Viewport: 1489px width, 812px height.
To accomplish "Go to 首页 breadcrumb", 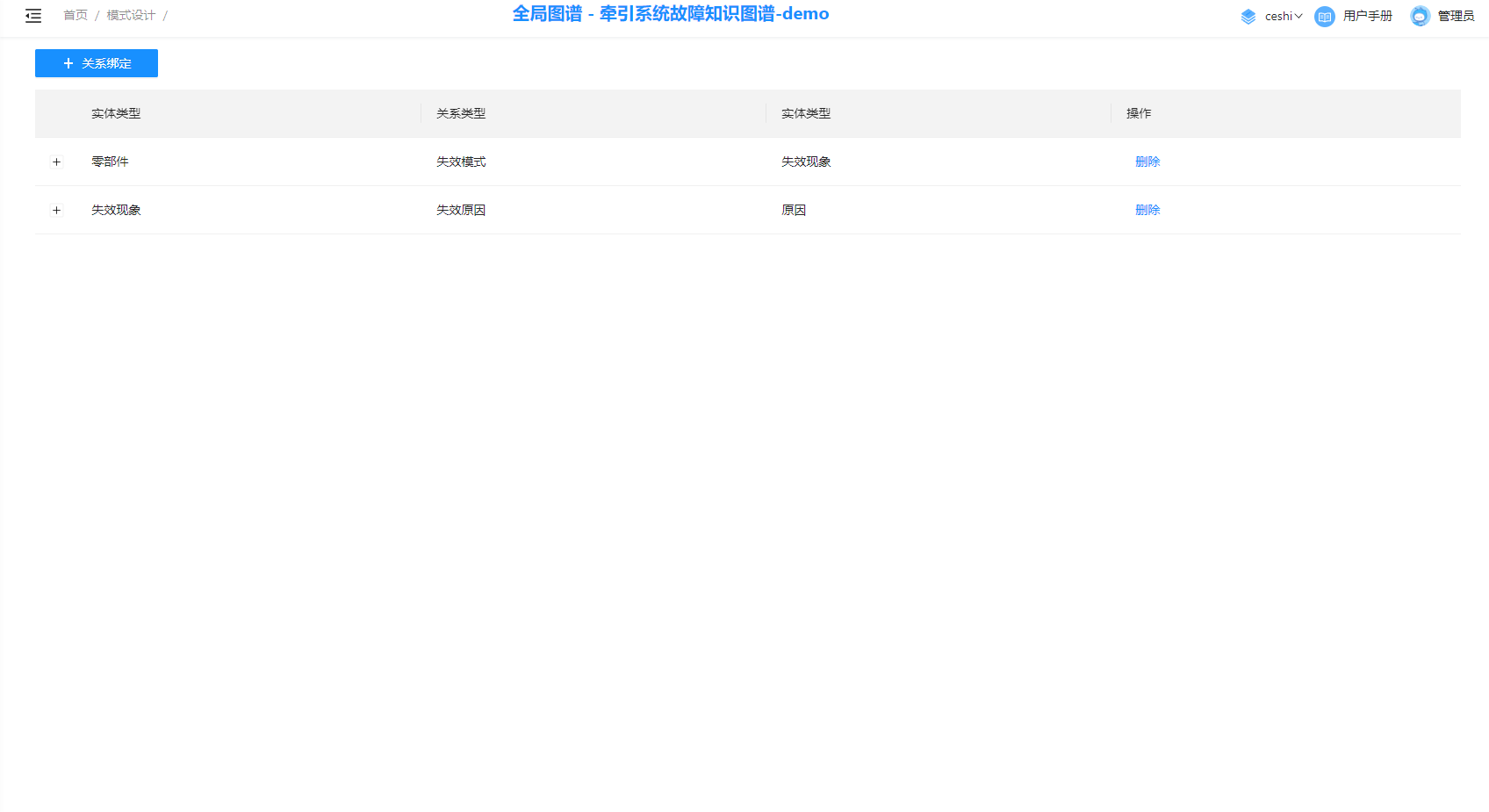I will tap(76, 16).
